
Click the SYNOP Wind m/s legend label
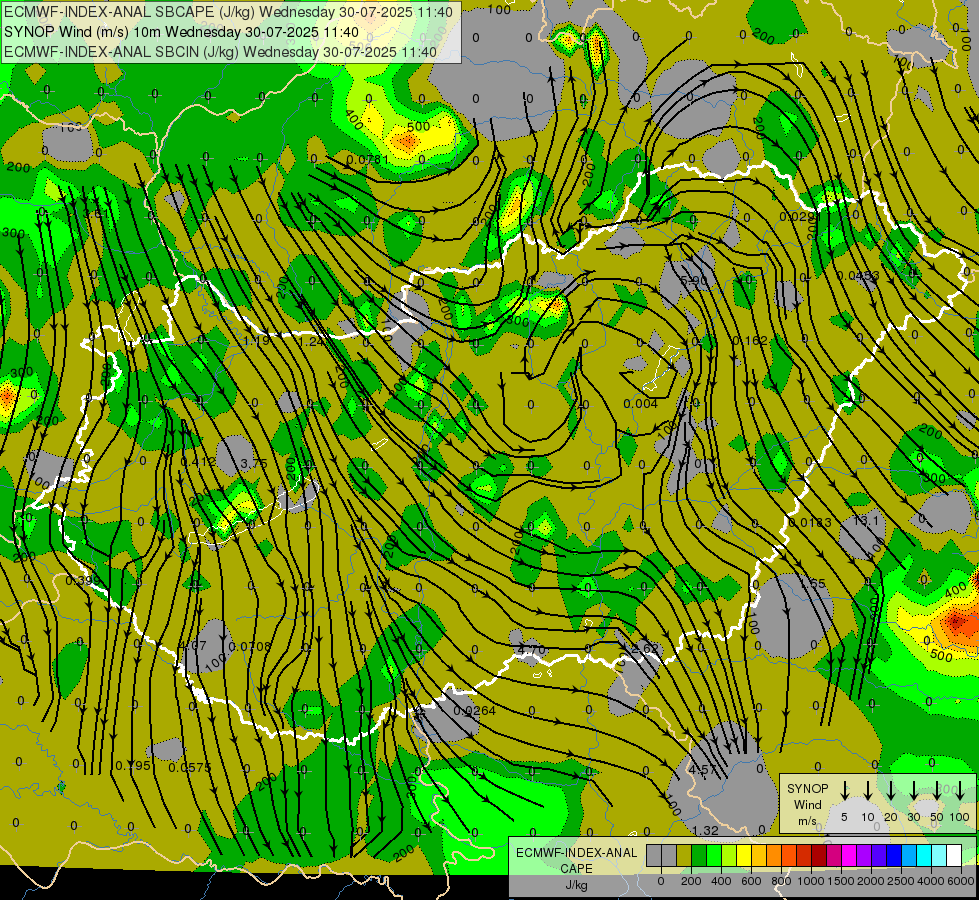tap(807, 805)
